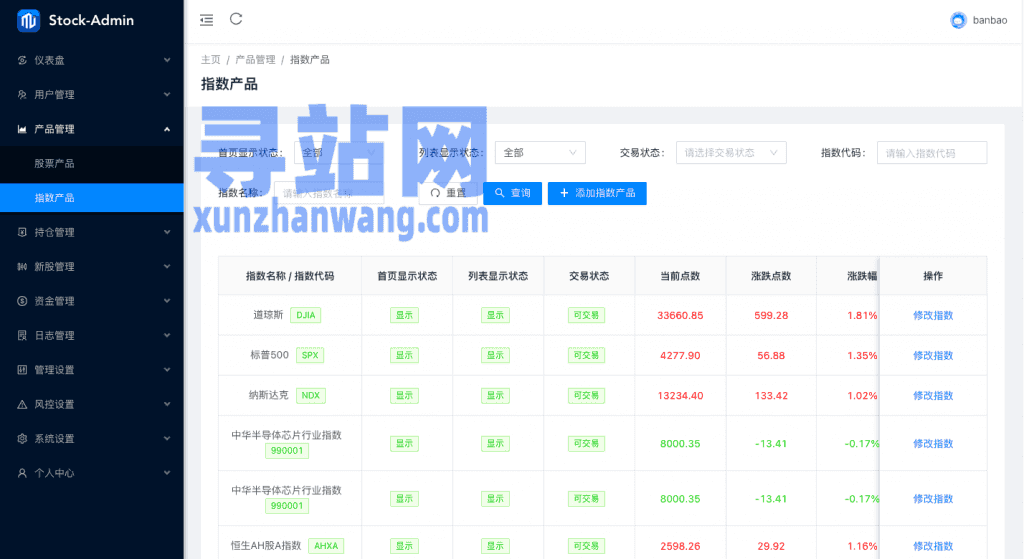Click the AHXA code tag
This screenshot has height=559, width=1024.
click(326, 546)
